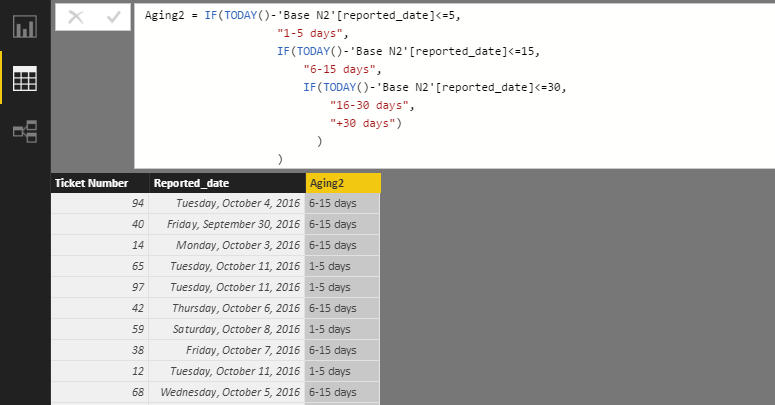Click ticket number cell 38
Viewport: 775px width, 405px height.
point(100,350)
